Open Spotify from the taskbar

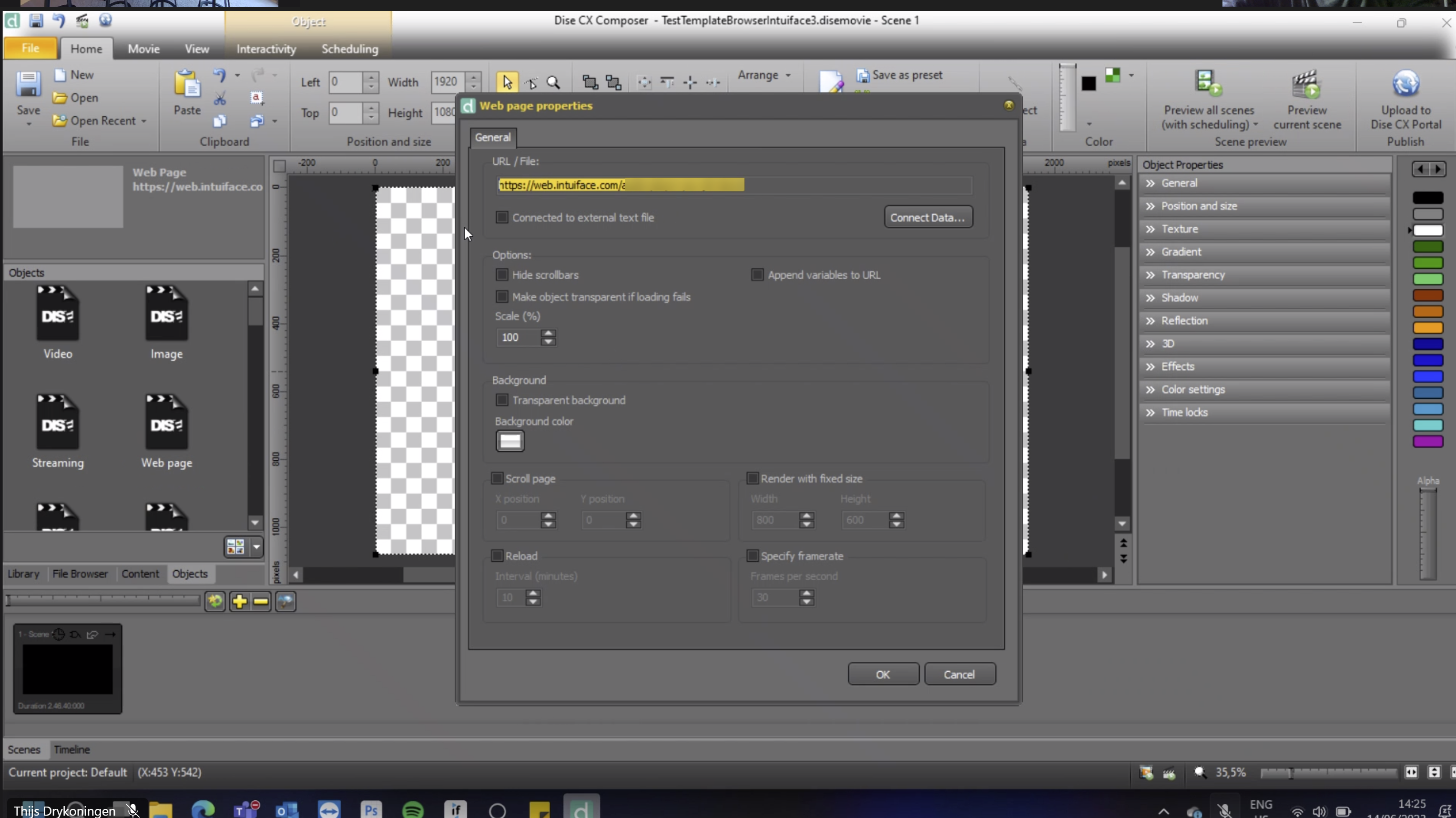(413, 809)
